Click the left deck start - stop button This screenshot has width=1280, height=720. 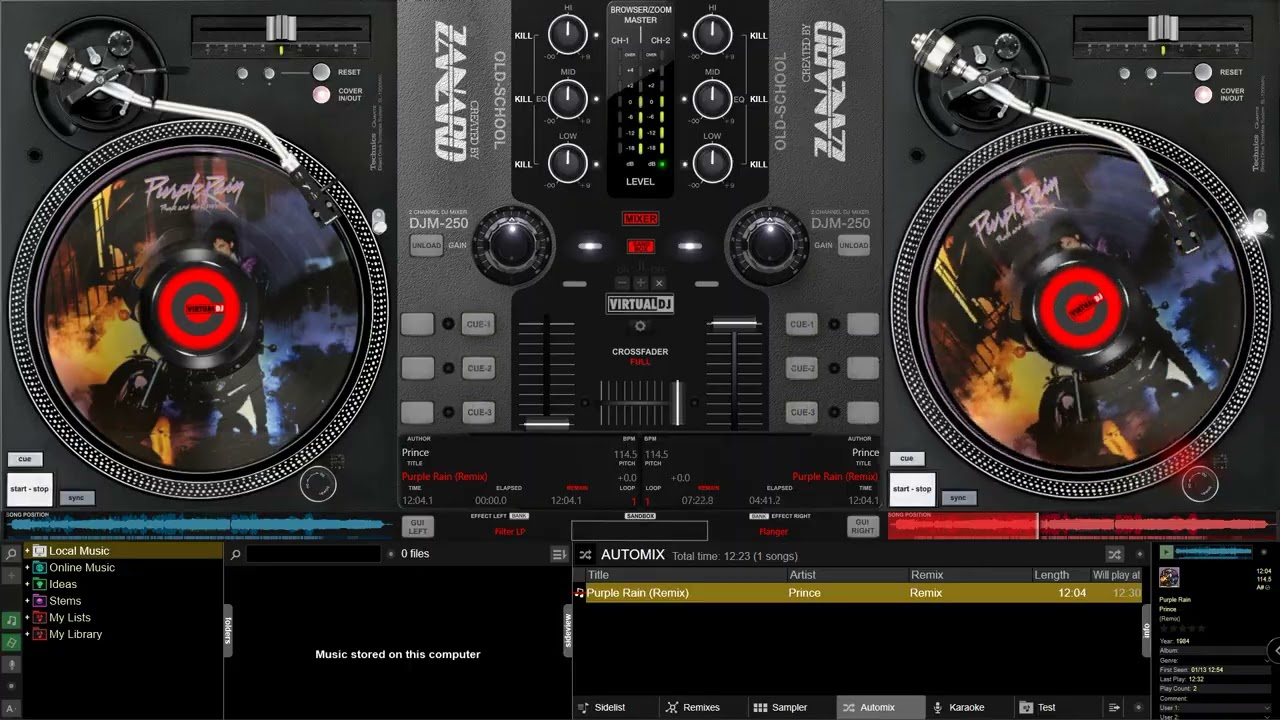[29, 489]
